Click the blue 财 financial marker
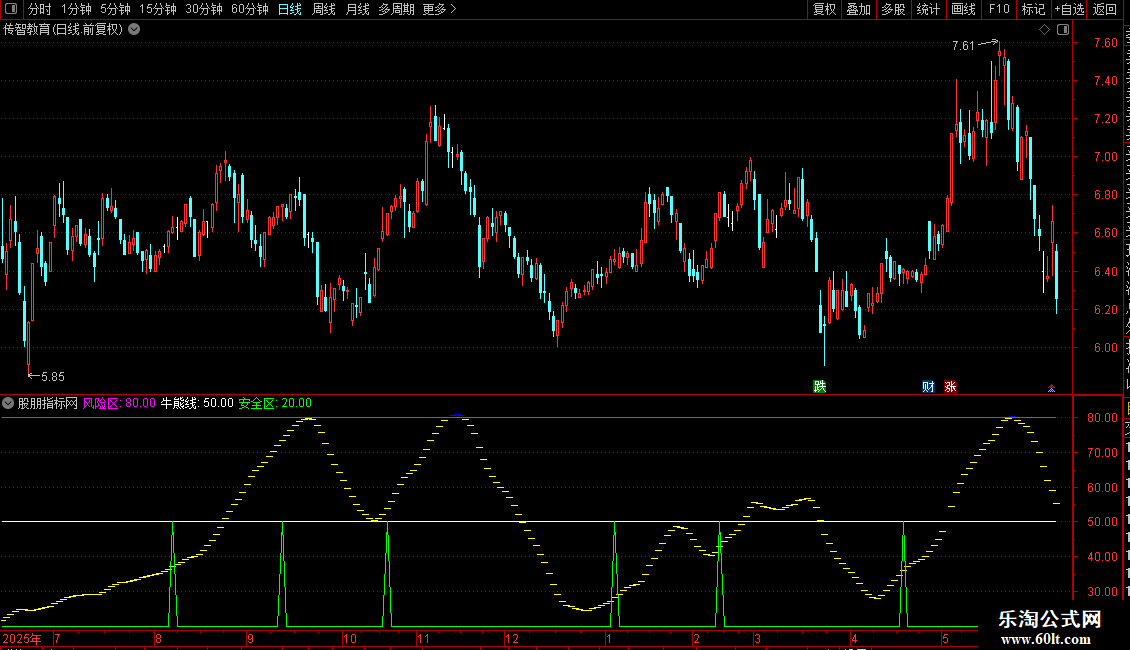Viewport: 1130px width, 650px height. (x=928, y=386)
